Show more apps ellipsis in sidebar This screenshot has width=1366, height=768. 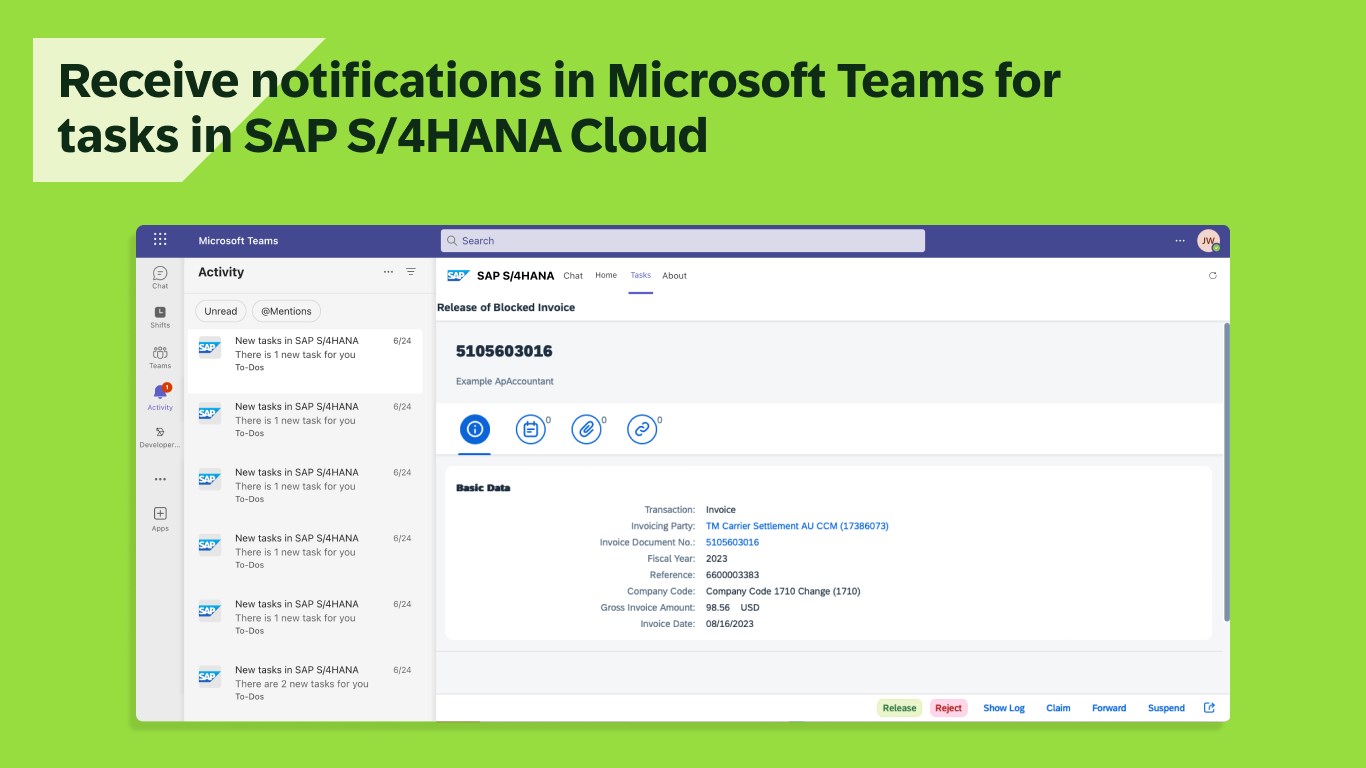pyautogui.click(x=160, y=479)
